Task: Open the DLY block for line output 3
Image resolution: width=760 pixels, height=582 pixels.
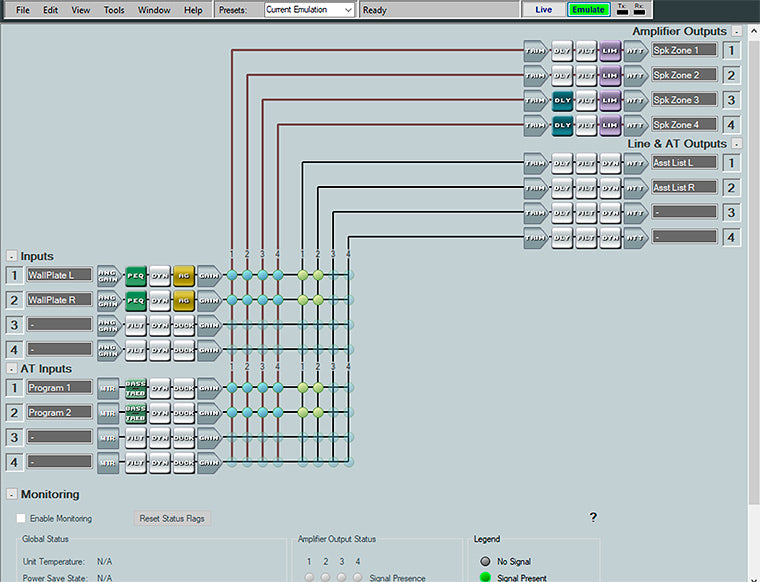Action: click(562, 213)
